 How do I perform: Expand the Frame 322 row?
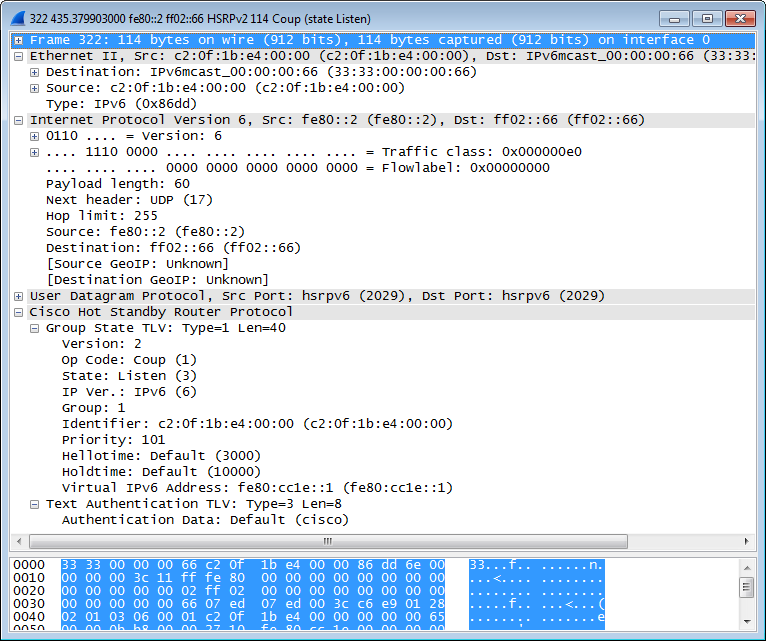click(19, 41)
